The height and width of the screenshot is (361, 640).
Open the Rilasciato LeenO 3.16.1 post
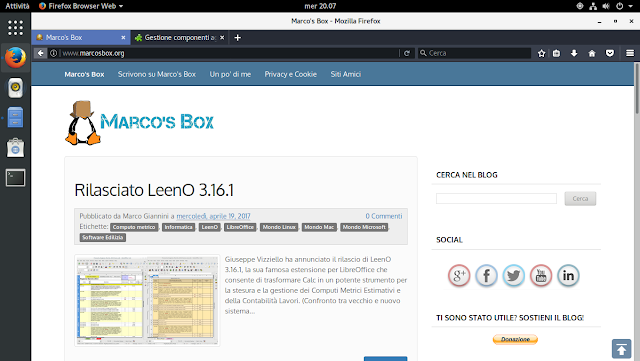tap(154, 190)
